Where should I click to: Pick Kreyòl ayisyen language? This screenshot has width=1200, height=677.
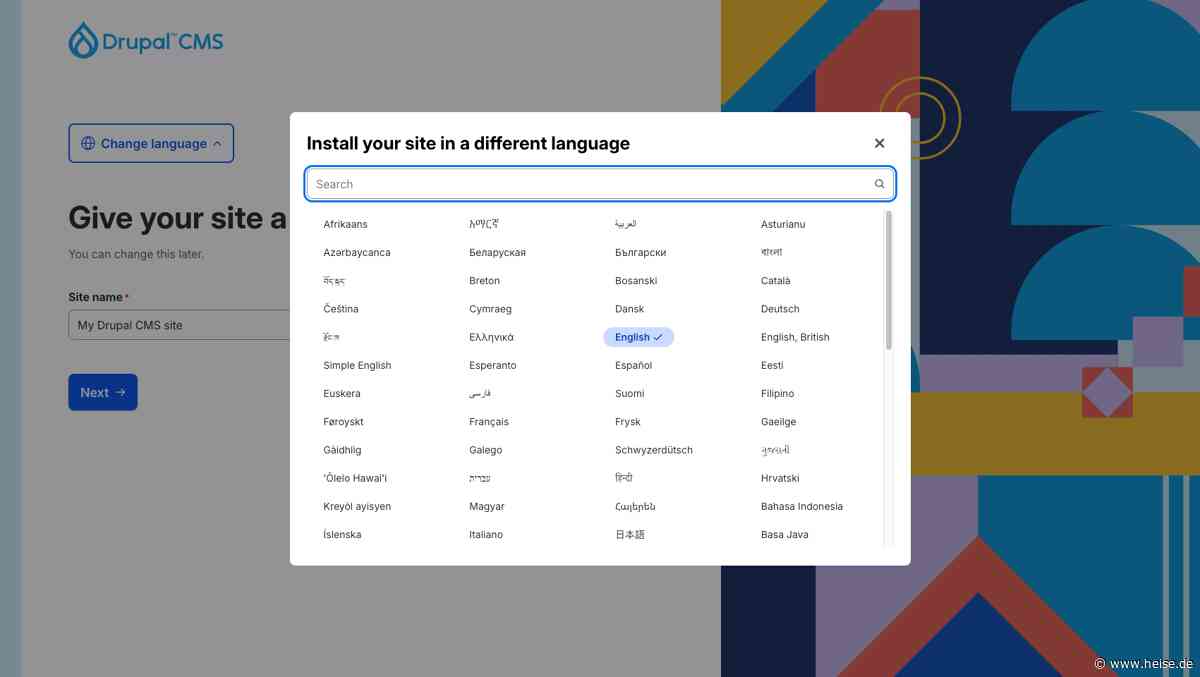[357, 506]
